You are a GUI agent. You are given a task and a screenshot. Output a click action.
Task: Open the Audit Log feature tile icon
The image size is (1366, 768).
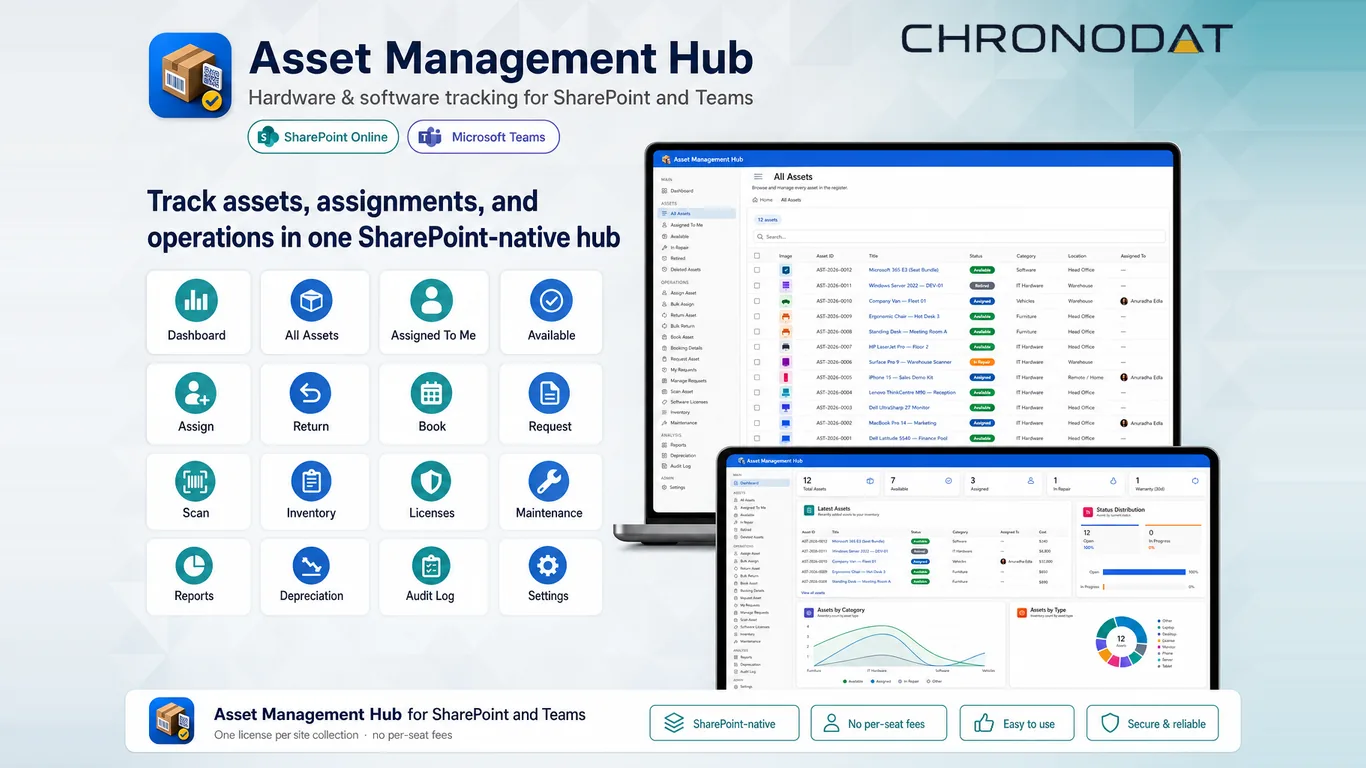[x=431, y=566]
